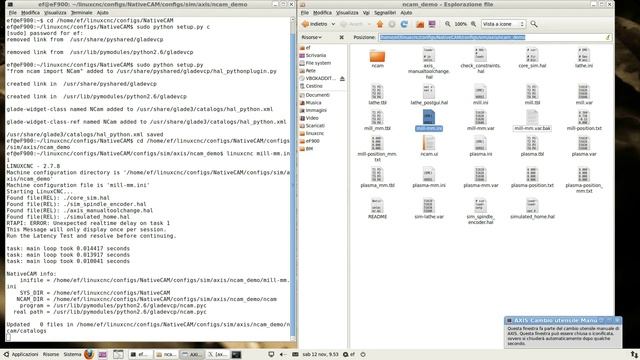Open the Vai menu in the file browser
The height and width of the screenshot is (360, 640).
366,13
